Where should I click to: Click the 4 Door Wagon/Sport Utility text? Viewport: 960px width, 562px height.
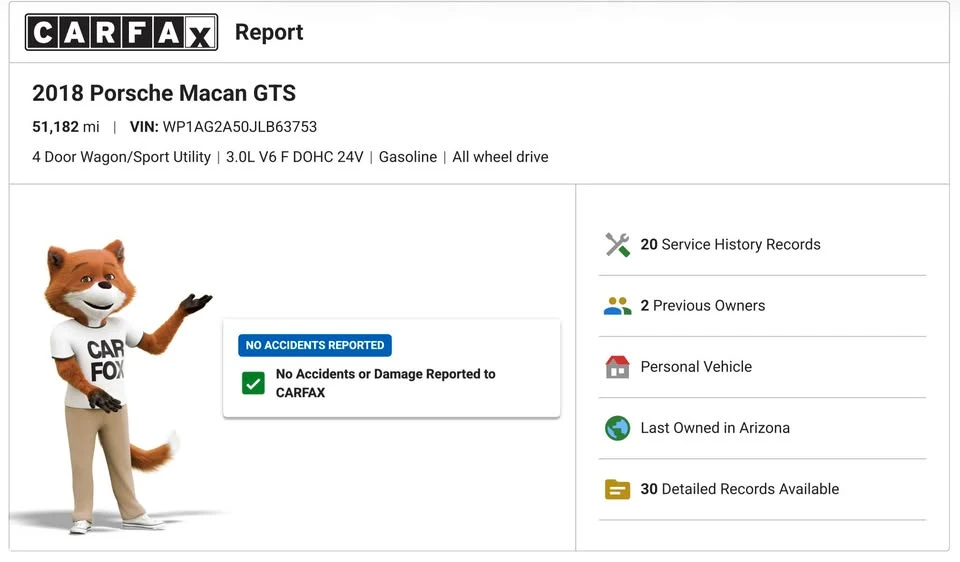pyautogui.click(x=121, y=157)
